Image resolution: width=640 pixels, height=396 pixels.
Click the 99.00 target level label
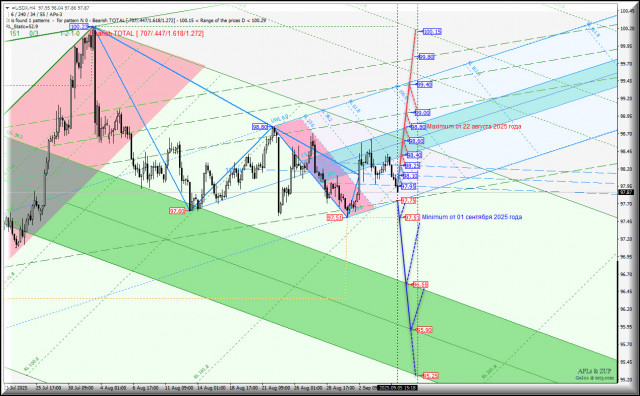point(423,113)
